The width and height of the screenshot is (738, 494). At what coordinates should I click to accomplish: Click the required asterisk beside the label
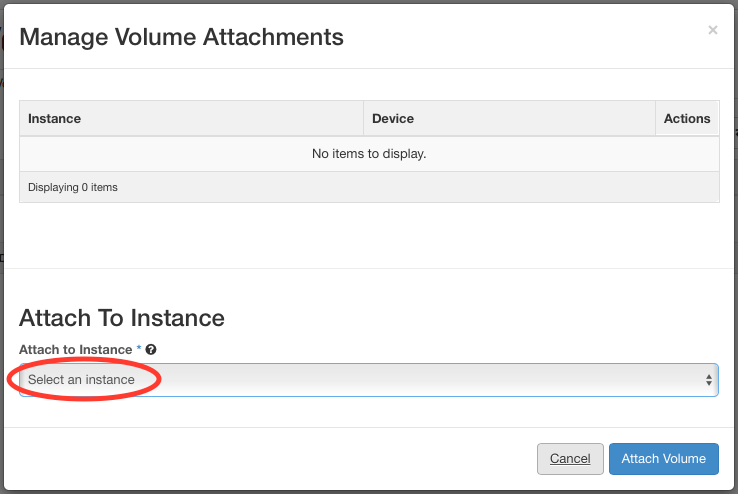pos(139,349)
